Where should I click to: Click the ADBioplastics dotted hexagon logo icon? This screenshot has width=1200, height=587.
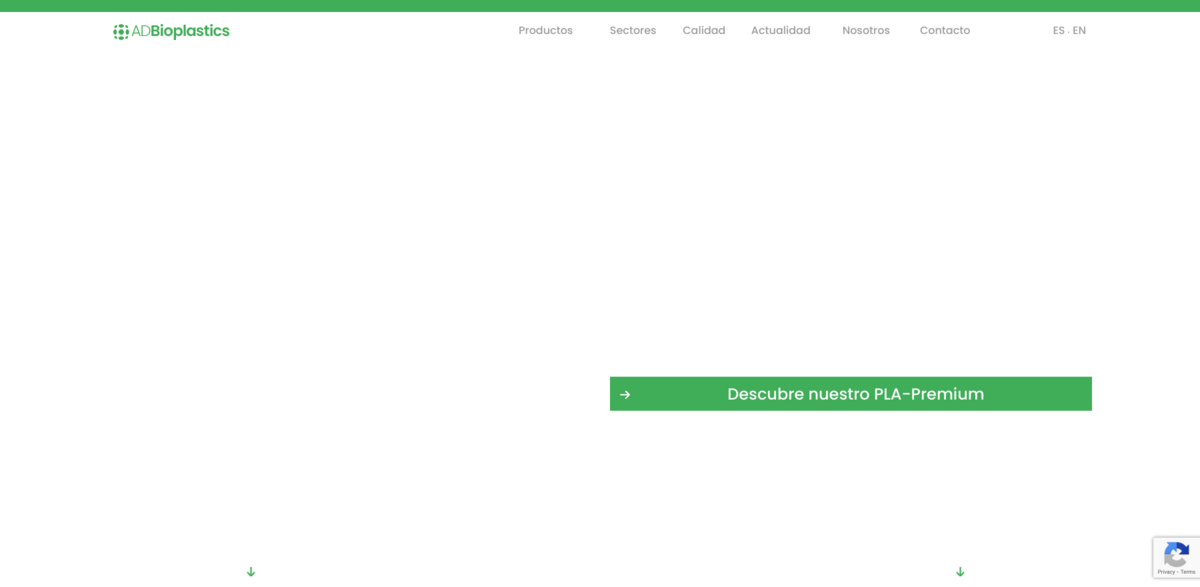(121, 32)
